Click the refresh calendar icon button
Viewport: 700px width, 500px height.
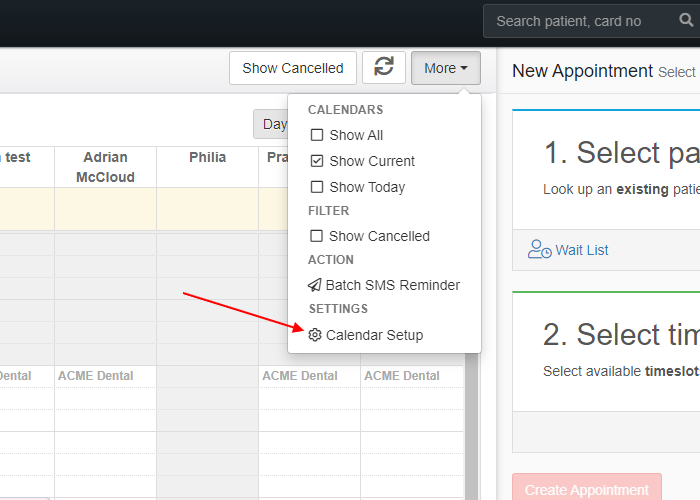click(384, 68)
